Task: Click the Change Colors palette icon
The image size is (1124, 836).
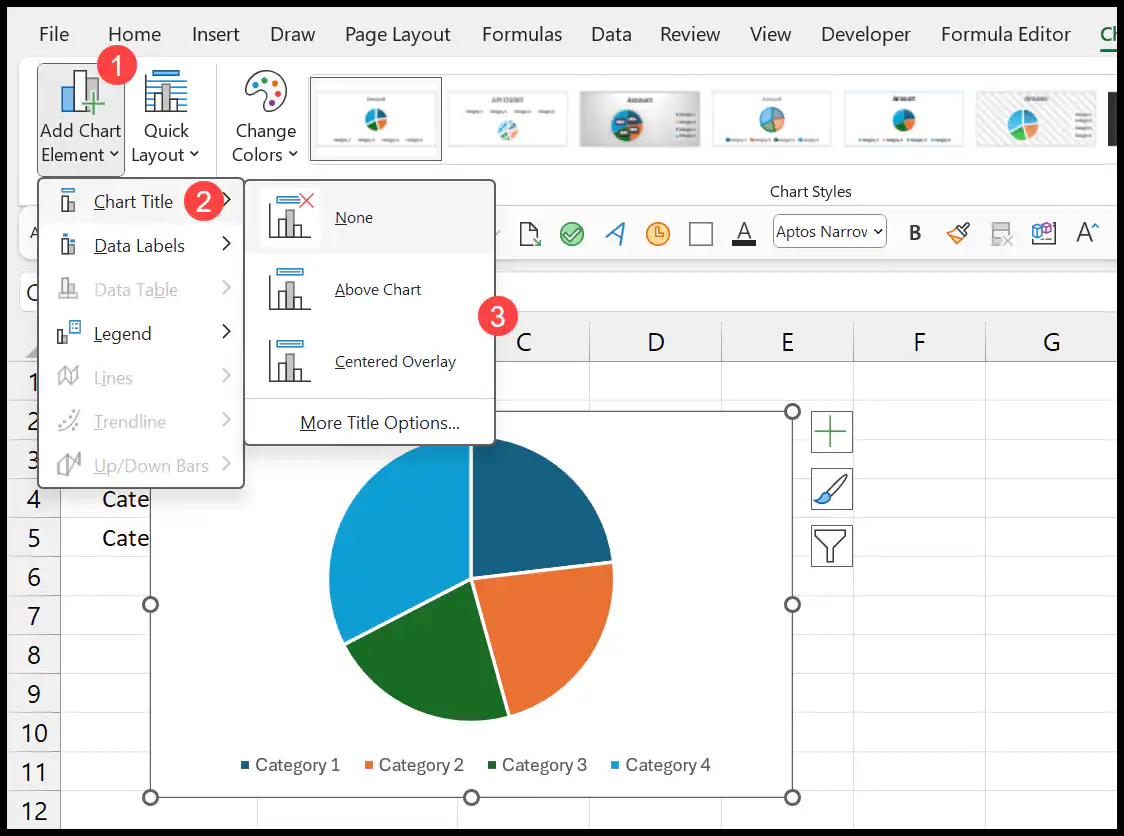Action: 265,92
